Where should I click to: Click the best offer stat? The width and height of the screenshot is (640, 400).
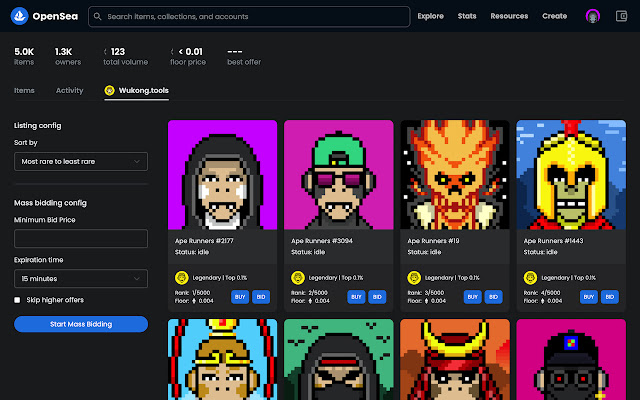[x=244, y=56]
